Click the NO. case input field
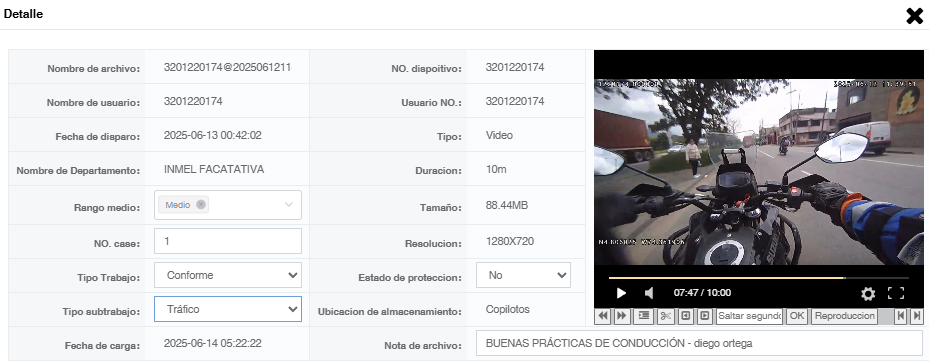The image size is (929, 362). click(228, 241)
